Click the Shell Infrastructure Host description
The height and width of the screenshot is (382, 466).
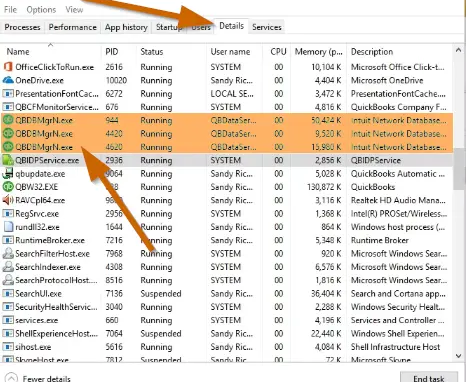395,347
